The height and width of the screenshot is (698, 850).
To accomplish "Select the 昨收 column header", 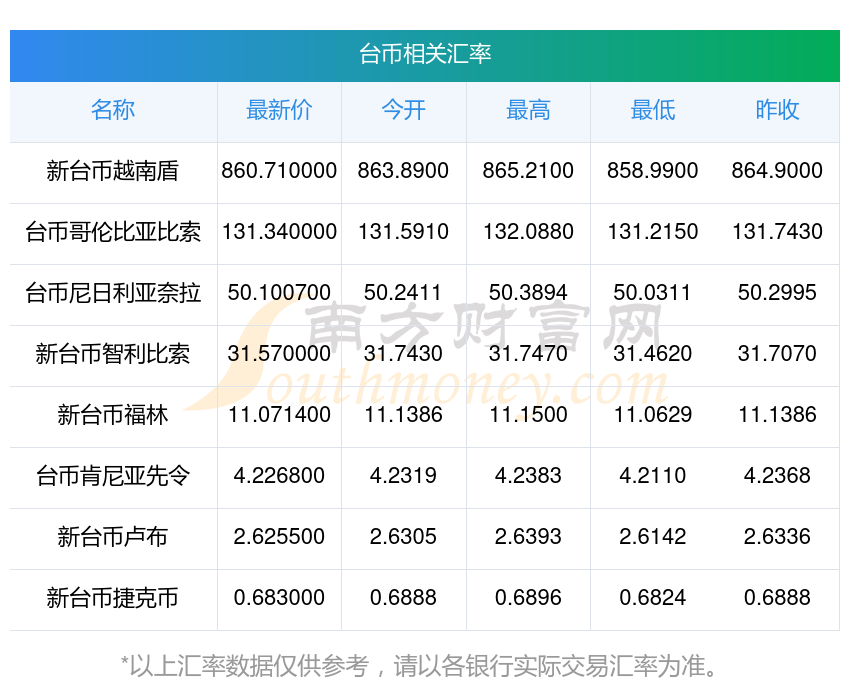I will (777, 110).
